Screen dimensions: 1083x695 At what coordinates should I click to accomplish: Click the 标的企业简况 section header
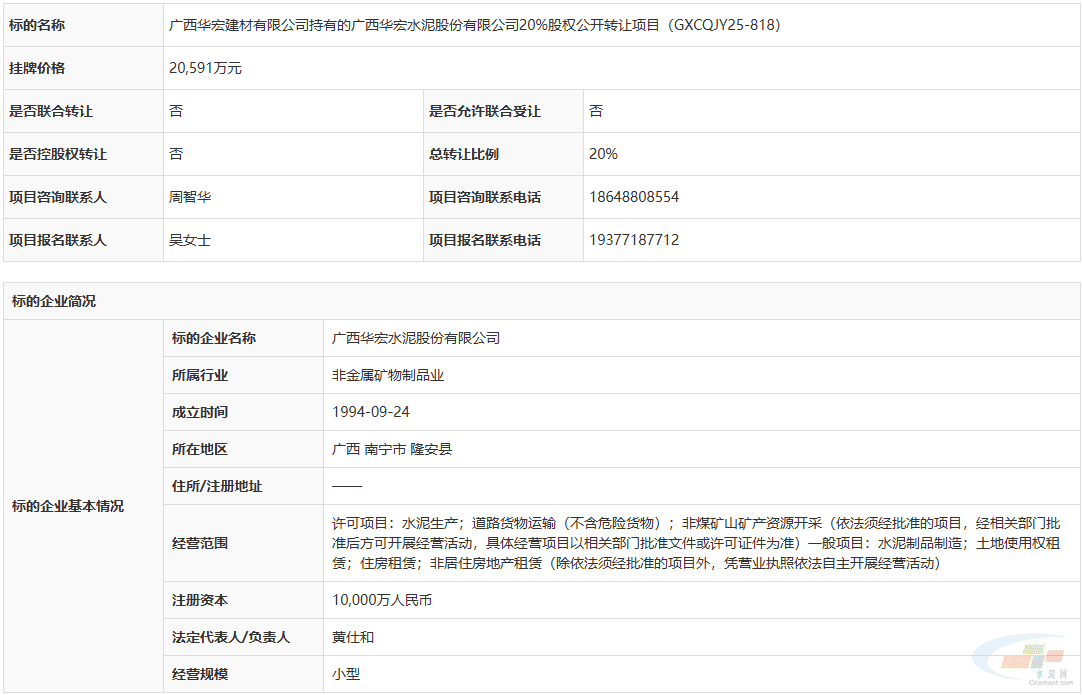pyautogui.click(x=54, y=300)
